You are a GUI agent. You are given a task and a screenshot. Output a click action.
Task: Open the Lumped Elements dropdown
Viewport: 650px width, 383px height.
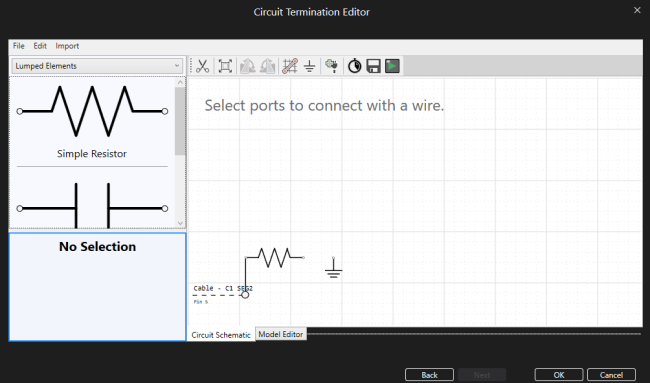click(x=97, y=66)
